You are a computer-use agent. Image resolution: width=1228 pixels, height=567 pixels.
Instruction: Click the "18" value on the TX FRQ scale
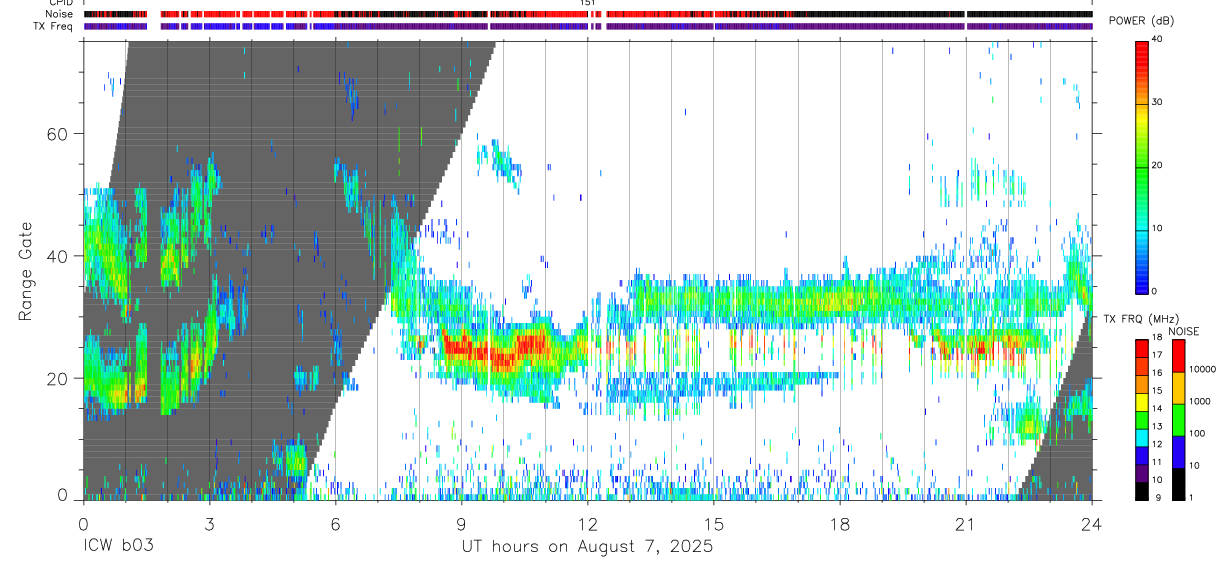coord(1157,337)
